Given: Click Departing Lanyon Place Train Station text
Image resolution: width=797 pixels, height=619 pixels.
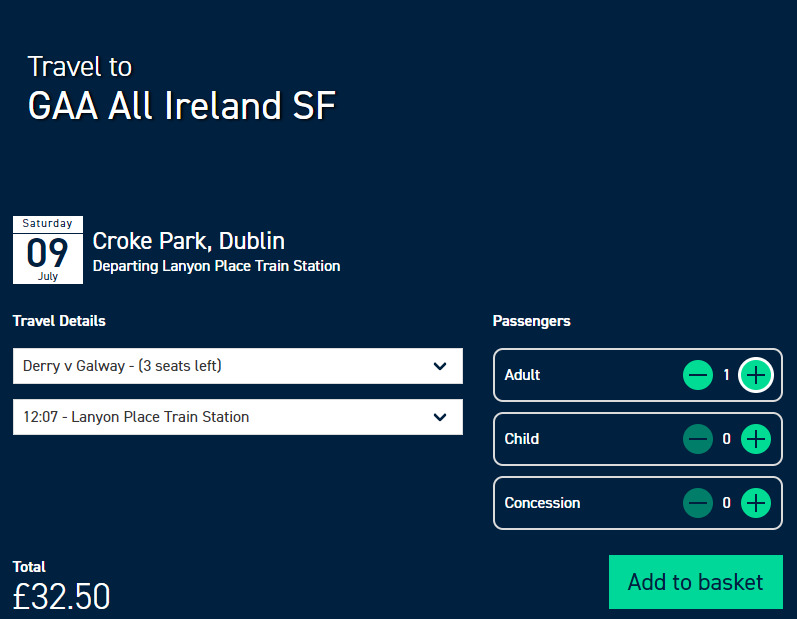Looking at the screenshot, I should (x=217, y=266).
